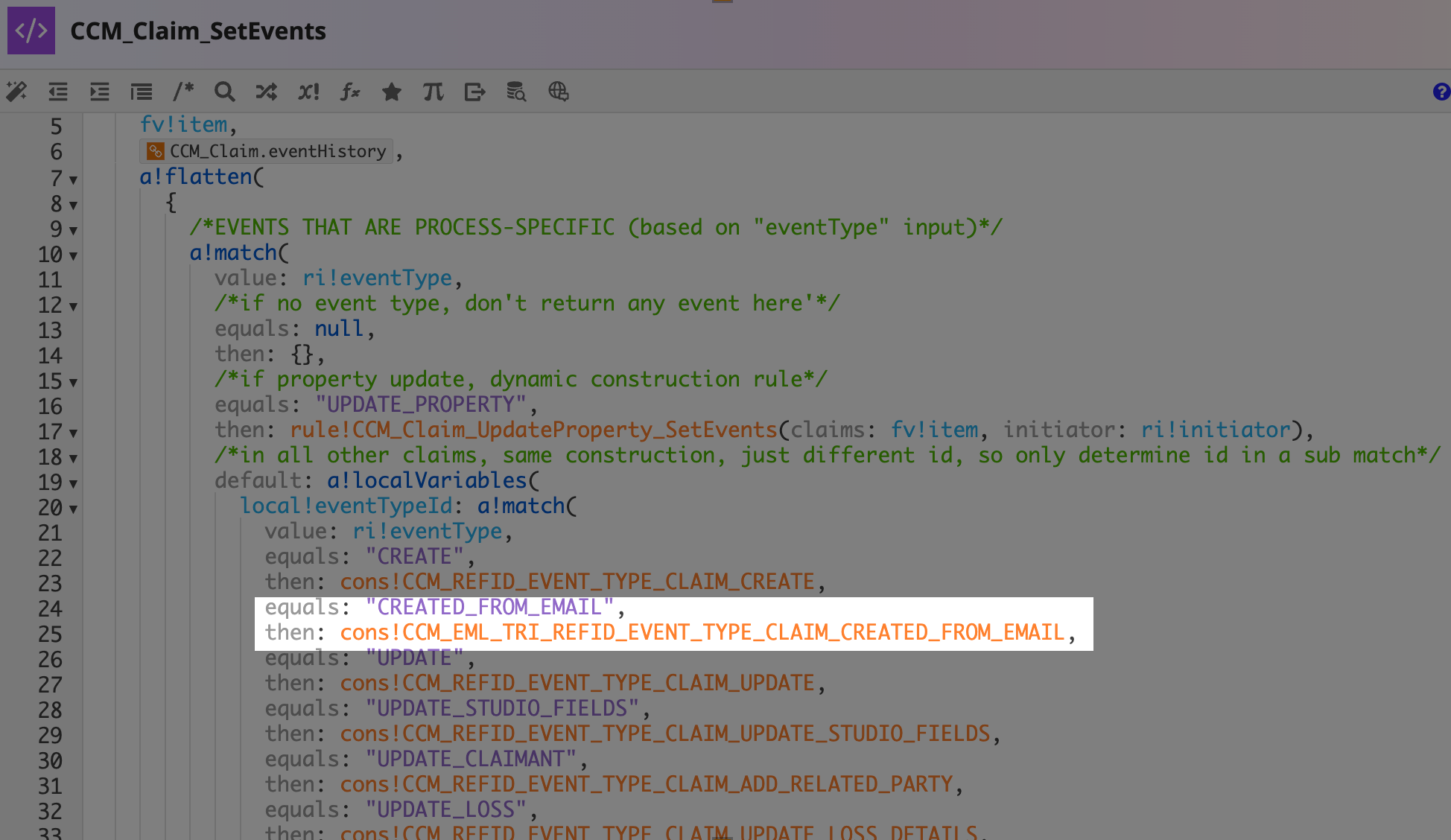Open search with the magnifier icon
Viewport: 1451px width, 840px height.
coord(225,92)
